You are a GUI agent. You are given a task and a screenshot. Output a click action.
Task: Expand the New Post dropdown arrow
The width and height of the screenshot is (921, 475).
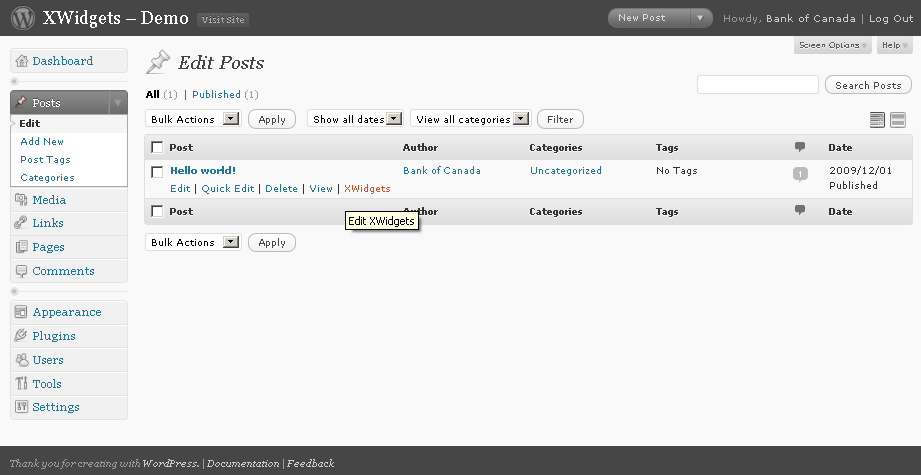pos(700,18)
